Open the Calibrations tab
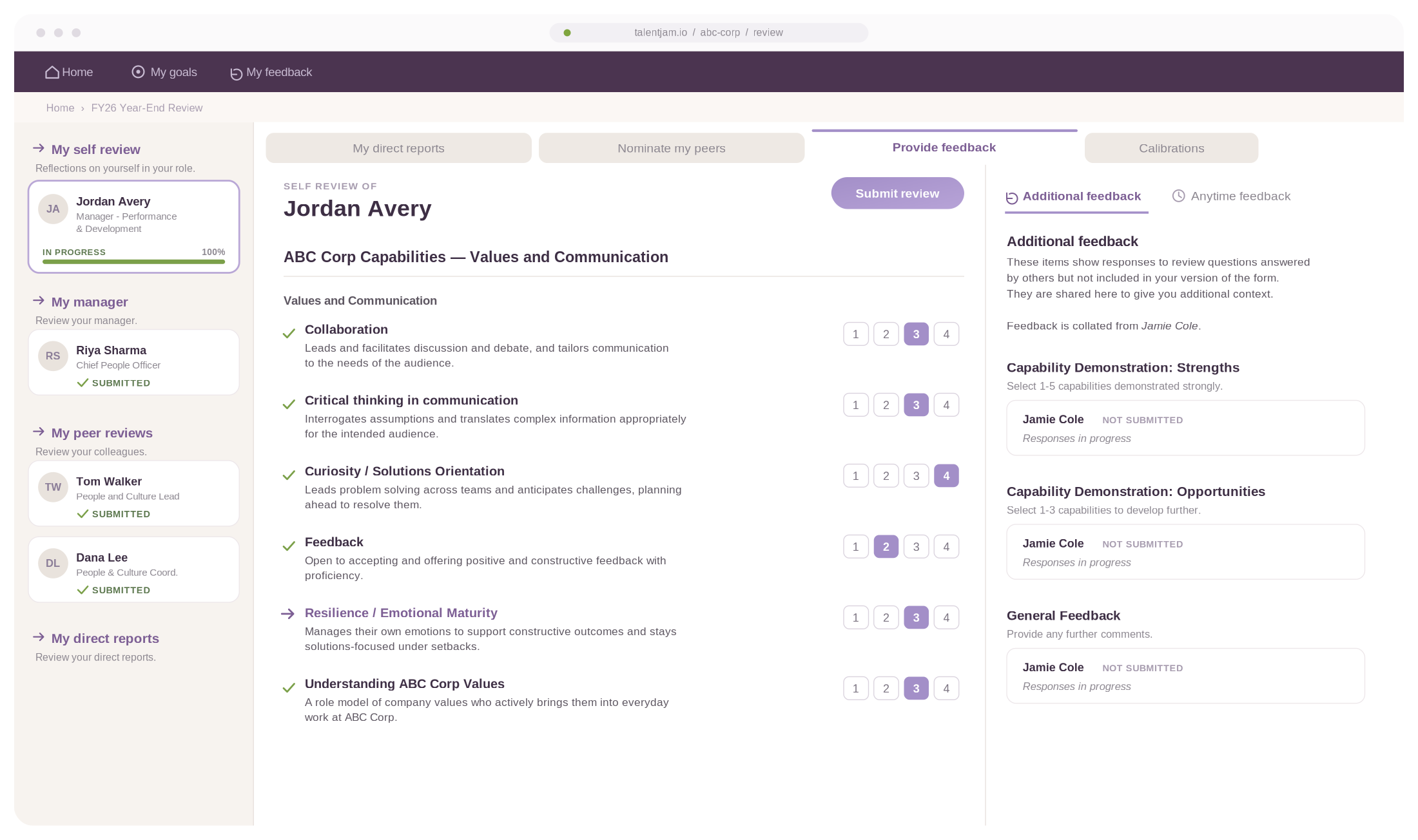This screenshot has width=1418, height=840. click(x=1171, y=148)
